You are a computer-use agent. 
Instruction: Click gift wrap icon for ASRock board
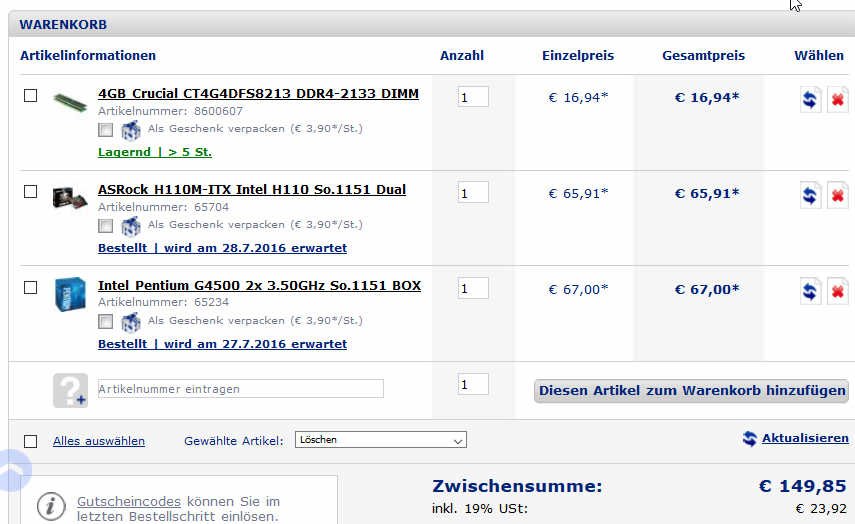(131, 226)
